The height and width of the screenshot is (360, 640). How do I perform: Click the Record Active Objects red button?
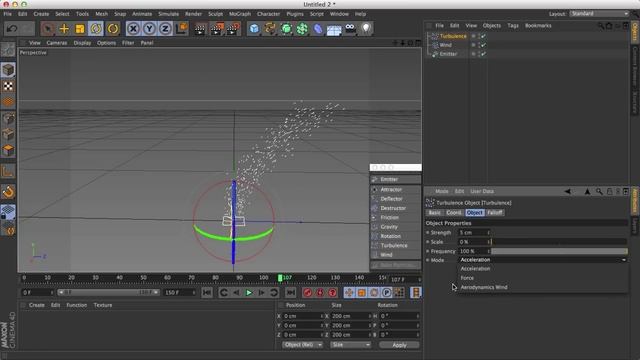click(x=307, y=292)
